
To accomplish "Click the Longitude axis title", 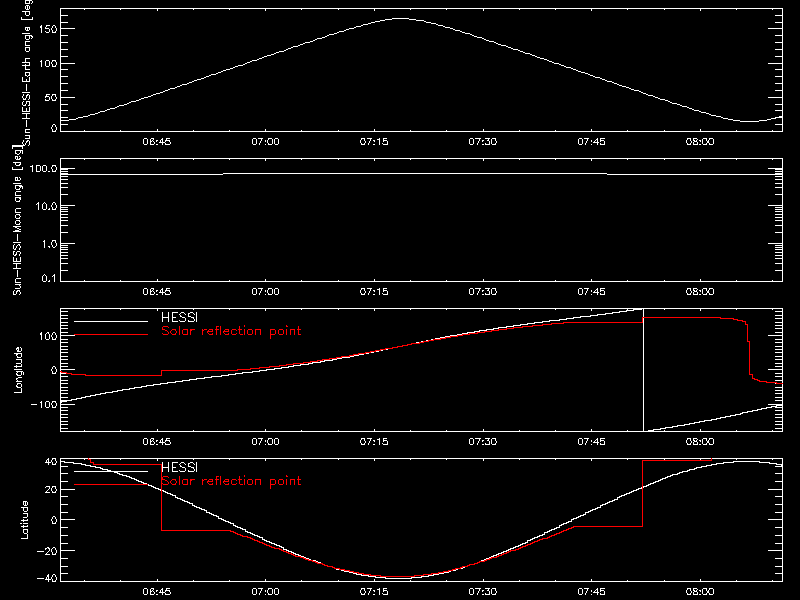I will click(x=18, y=370).
